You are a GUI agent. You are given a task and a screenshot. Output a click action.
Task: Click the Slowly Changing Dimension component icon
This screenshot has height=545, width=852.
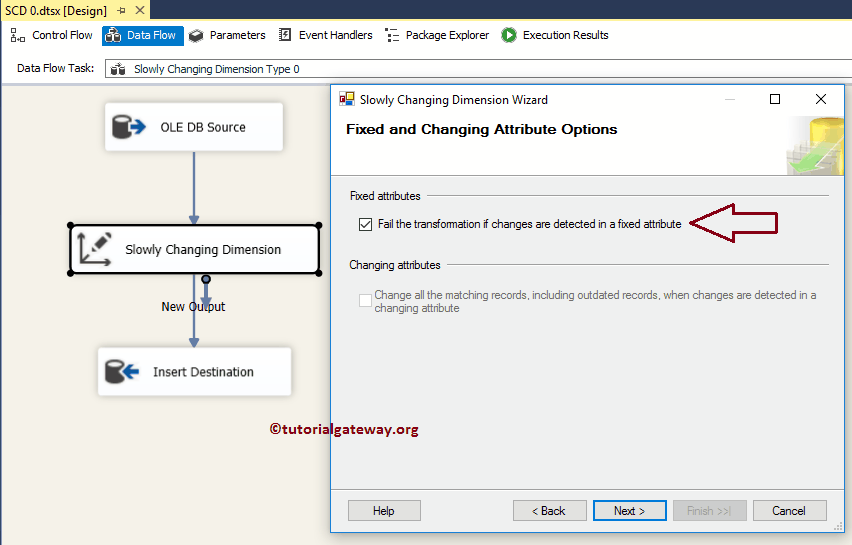point(95,249)
